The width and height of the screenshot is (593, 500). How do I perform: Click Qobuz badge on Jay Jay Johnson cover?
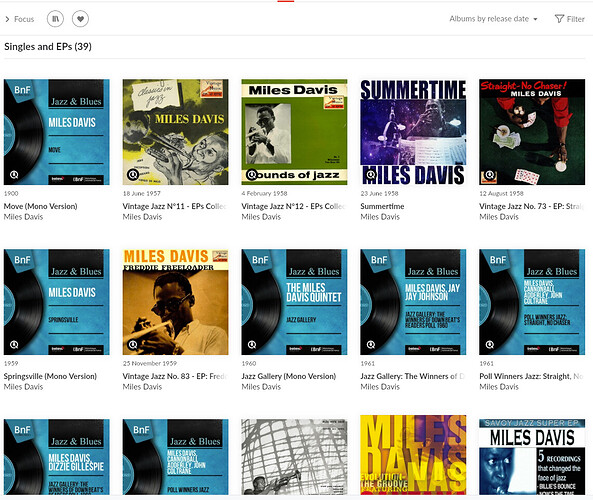tap(371, 345)
